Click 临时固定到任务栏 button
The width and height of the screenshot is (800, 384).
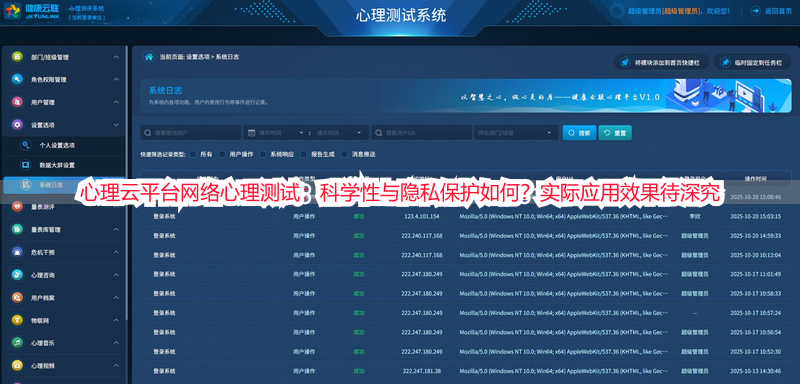(x=753, y=62)
